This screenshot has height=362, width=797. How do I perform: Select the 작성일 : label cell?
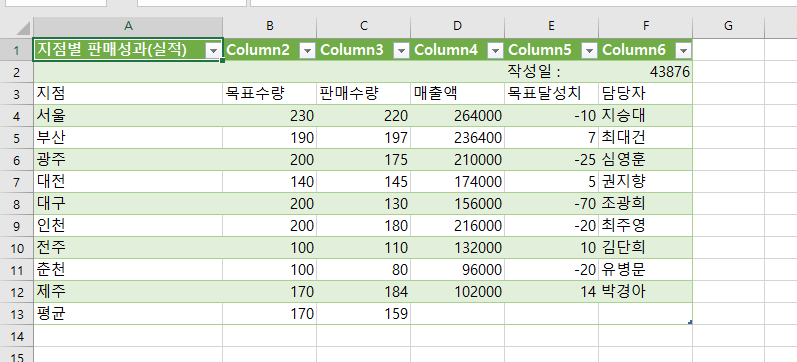click(551, 72)
